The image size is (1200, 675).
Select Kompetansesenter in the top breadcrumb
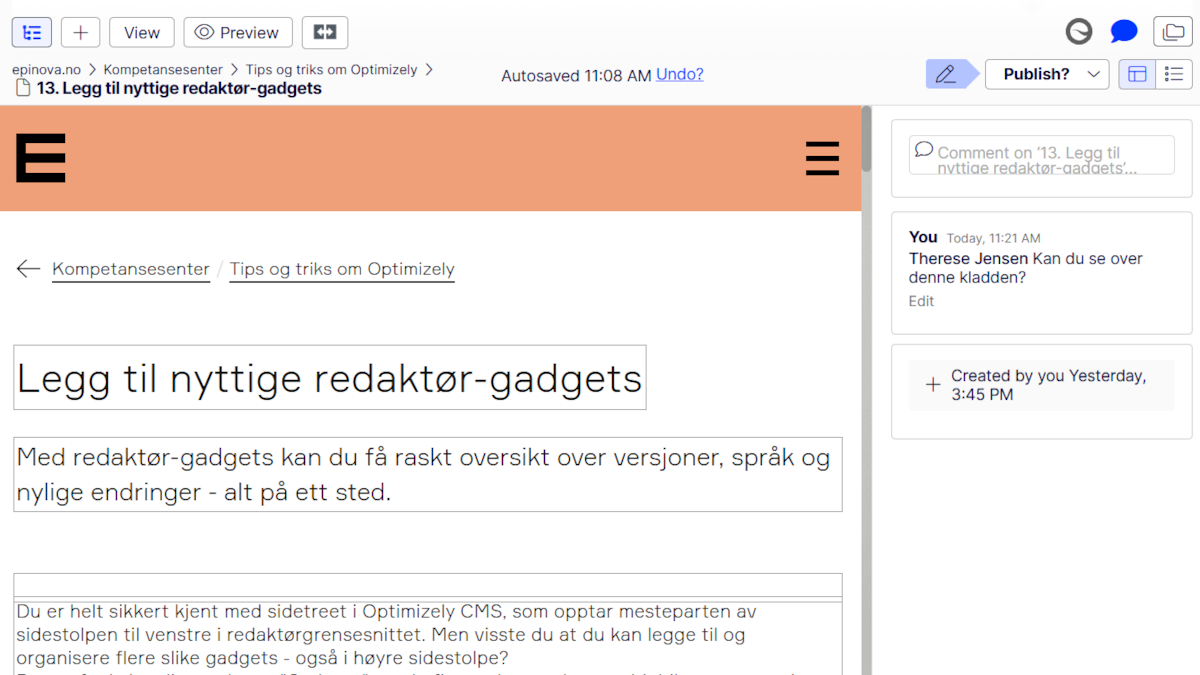coord(162,70)
